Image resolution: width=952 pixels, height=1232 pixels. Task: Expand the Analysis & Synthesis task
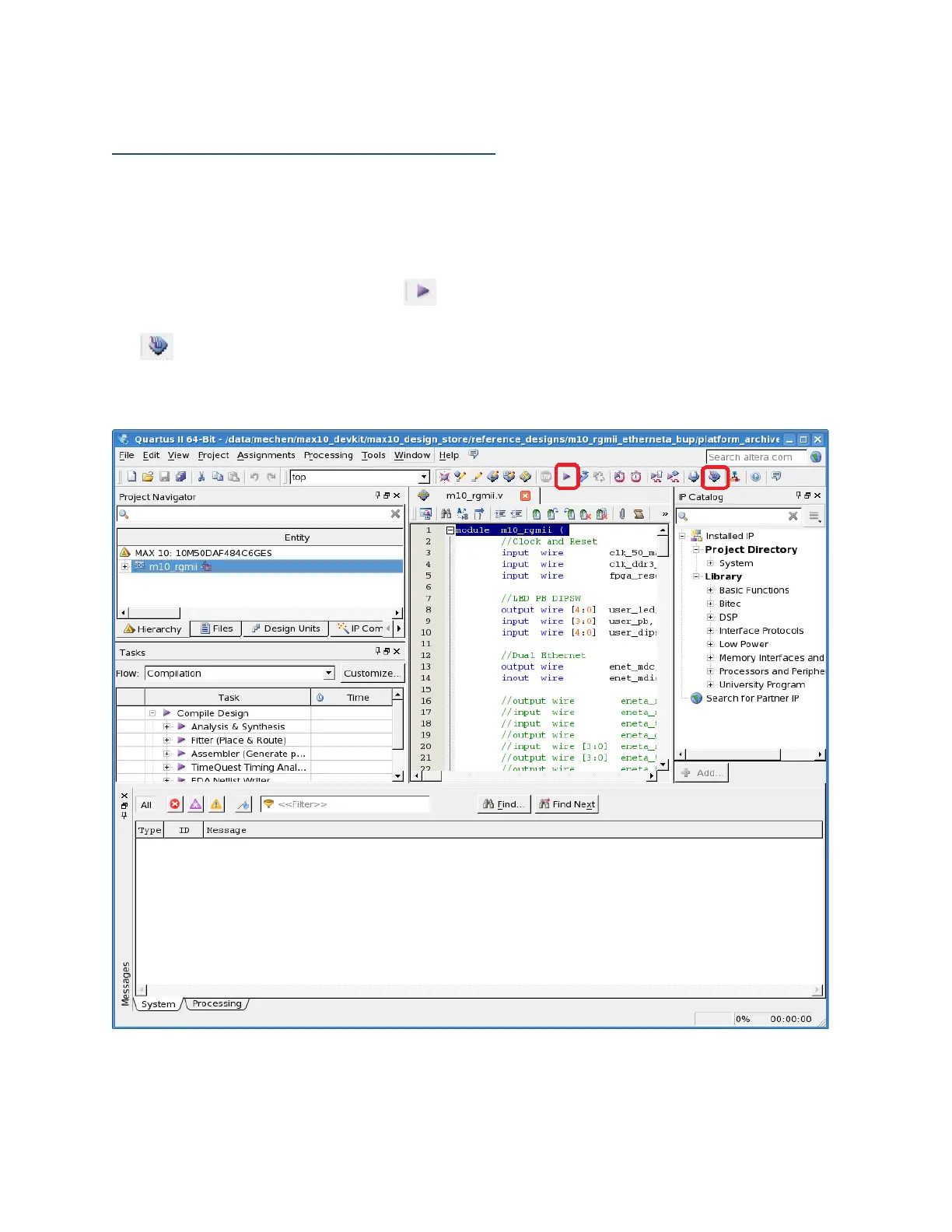click(166, 726)
